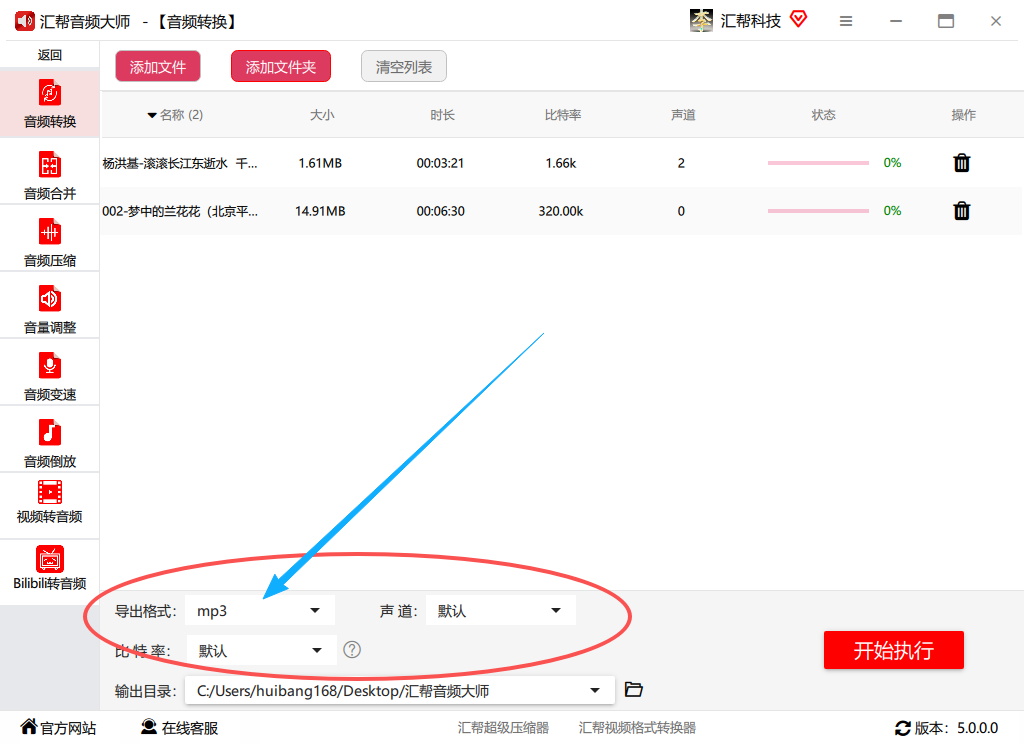
Task: Open the 音频合并 tool
Action: point(50,175)
